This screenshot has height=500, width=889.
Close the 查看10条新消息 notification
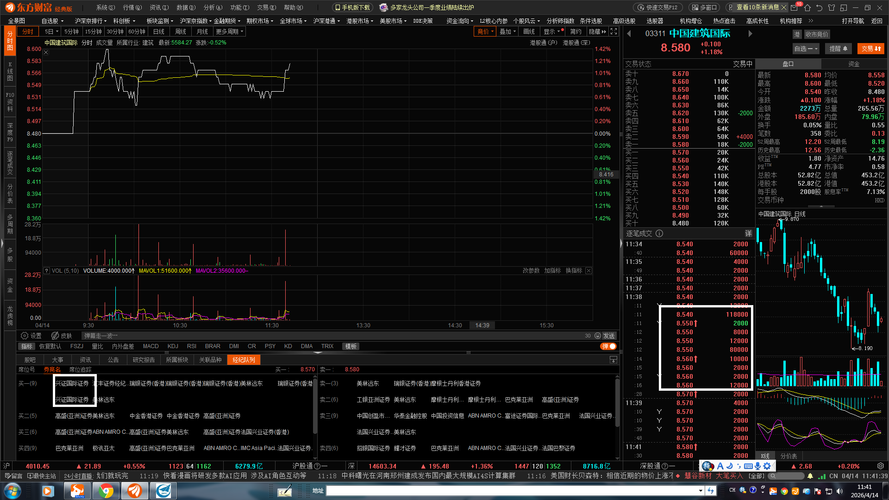point(783,7)
